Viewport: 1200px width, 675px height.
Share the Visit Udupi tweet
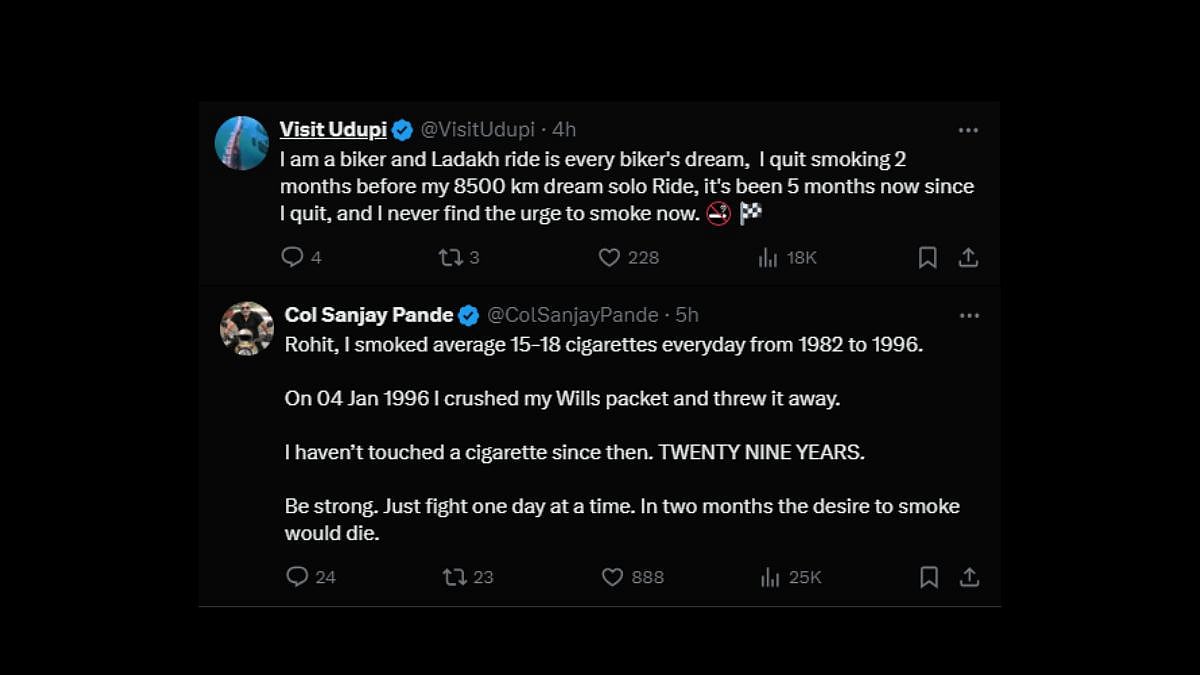pos(968,257)
